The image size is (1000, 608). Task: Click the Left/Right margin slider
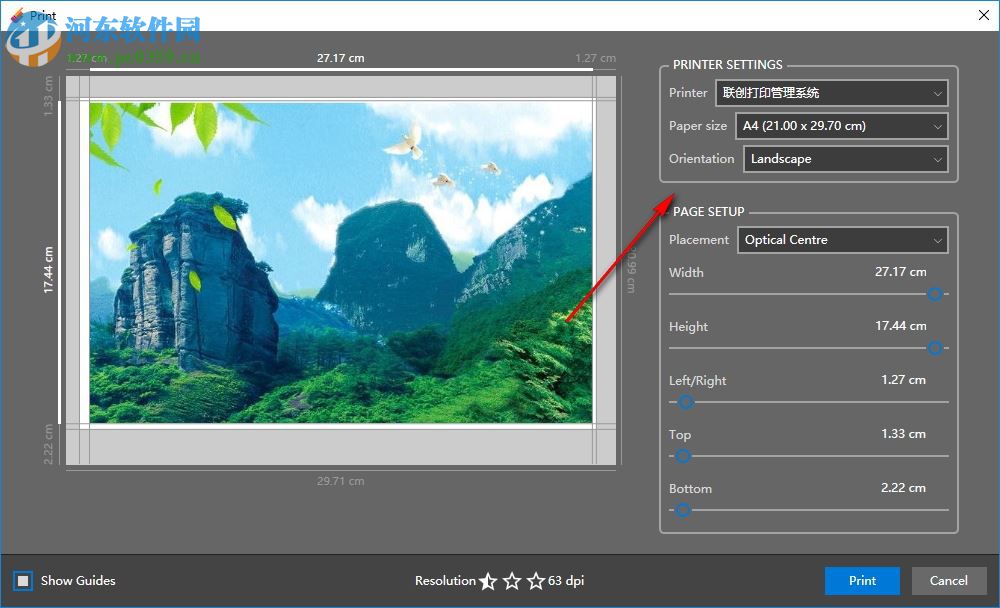(x=686, y=402)
